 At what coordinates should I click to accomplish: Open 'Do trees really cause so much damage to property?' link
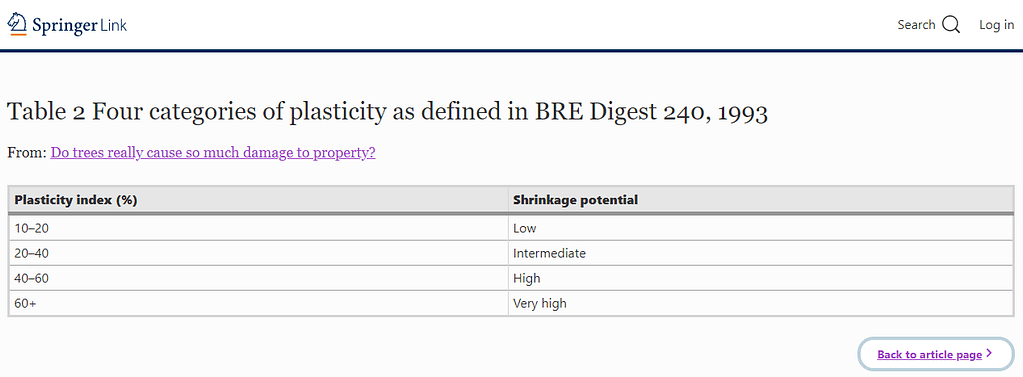pyautogui.click(x=213, y=153)
